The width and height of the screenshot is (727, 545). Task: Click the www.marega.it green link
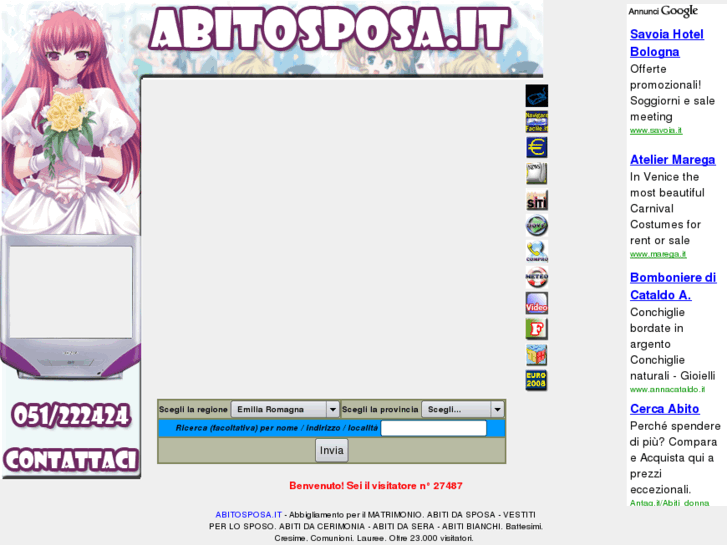(x=657, y=254)
